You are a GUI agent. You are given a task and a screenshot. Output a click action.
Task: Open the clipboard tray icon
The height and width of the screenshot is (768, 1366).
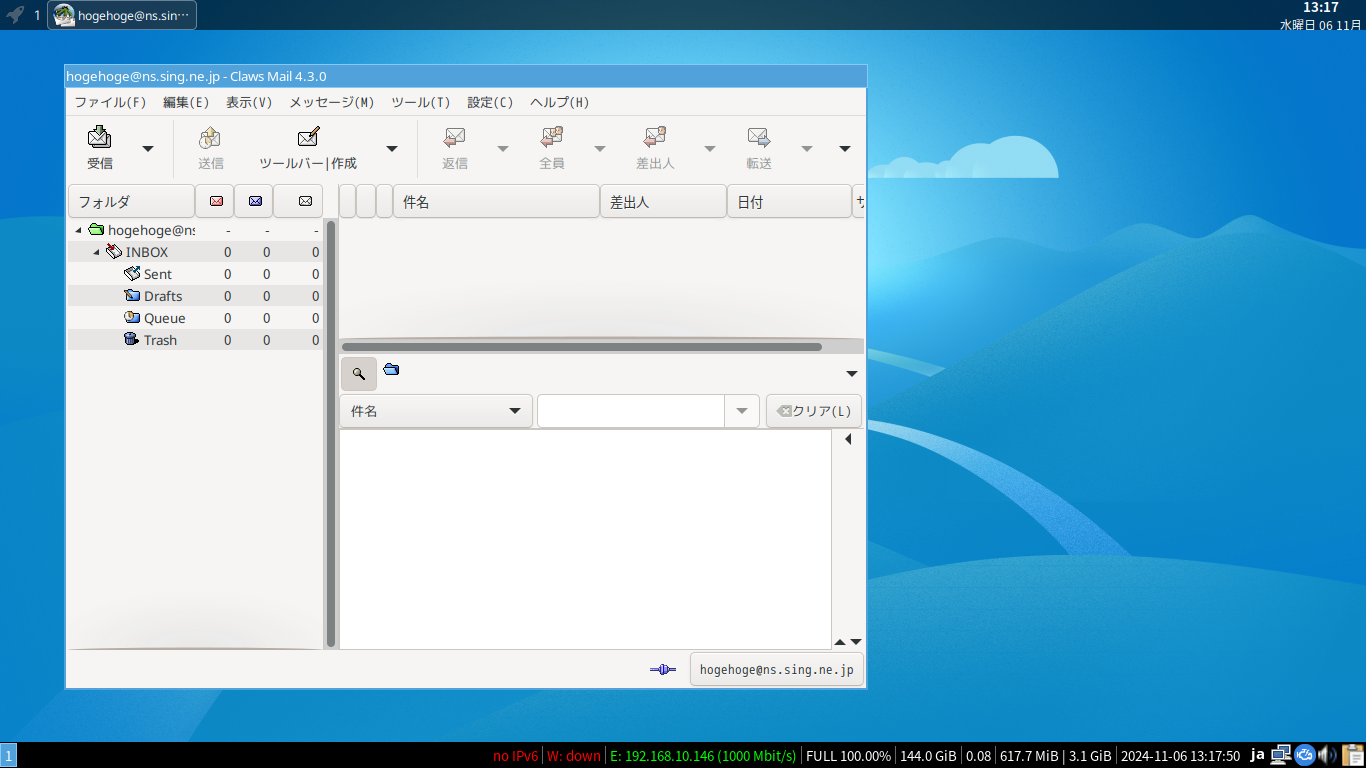point(1352,755)
